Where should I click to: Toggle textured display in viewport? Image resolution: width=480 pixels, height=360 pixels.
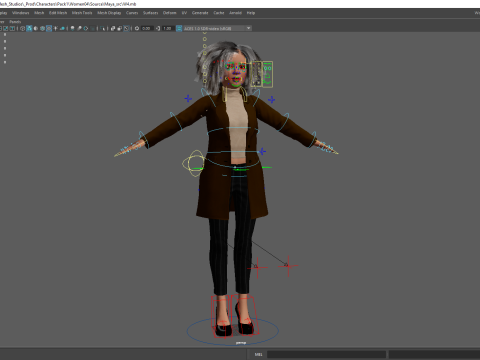[x=49, y=28]
